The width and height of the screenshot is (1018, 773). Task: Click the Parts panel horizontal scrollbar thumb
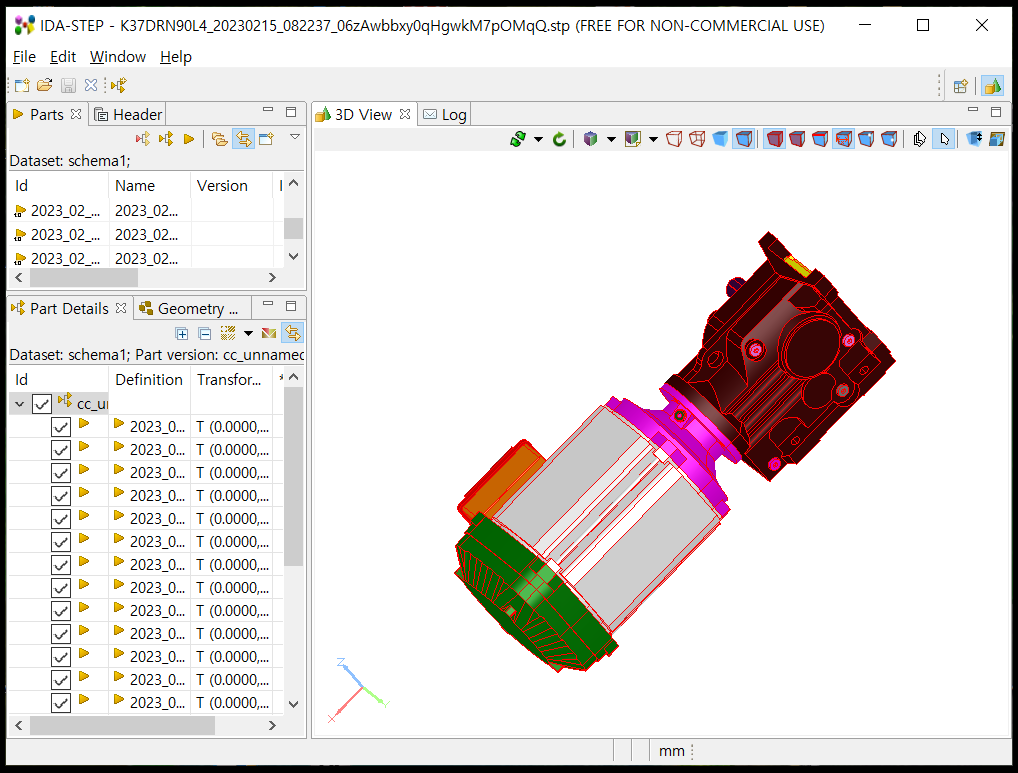pos(84,278)
